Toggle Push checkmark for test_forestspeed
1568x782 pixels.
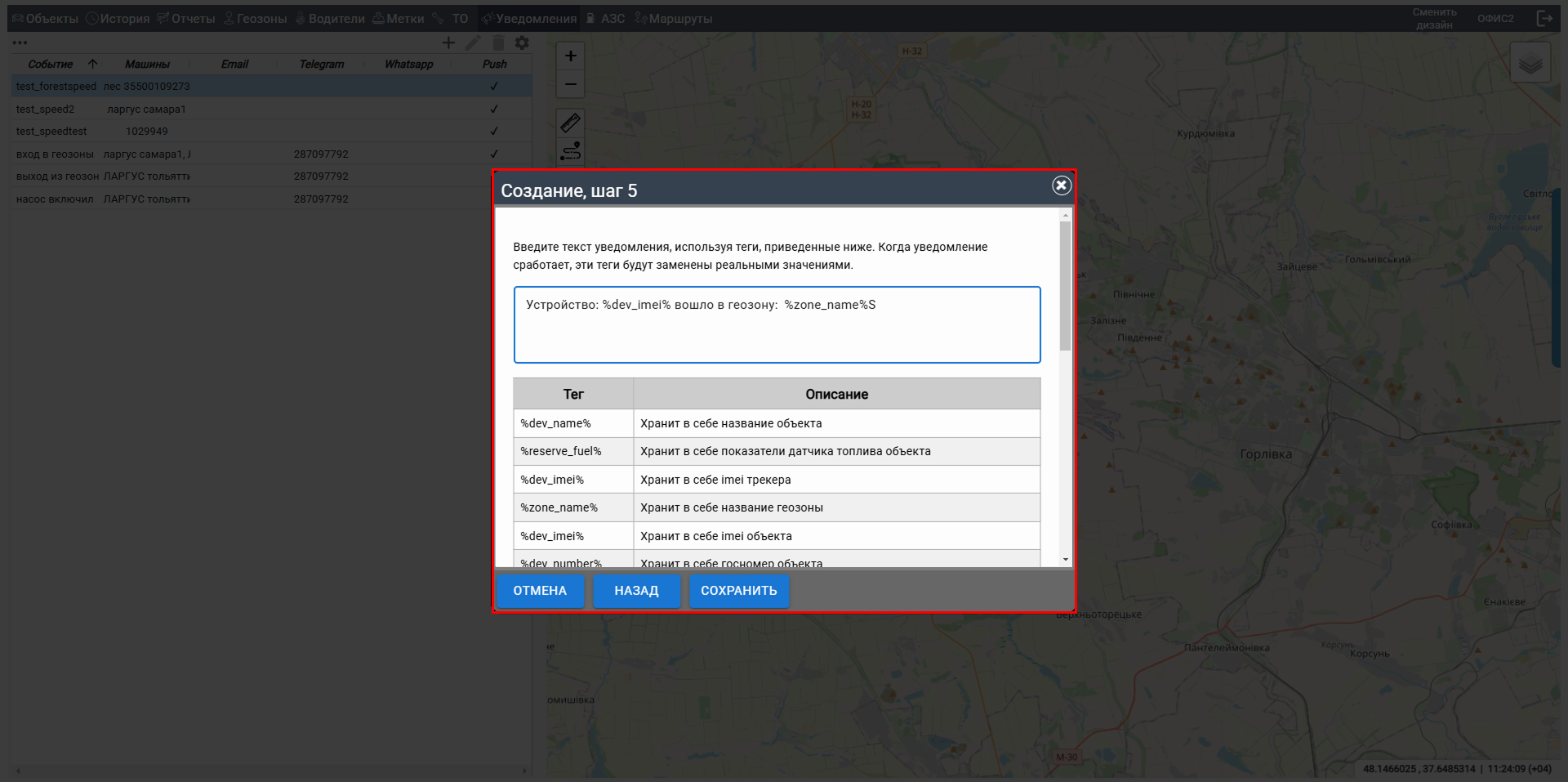tap(494, 86)
